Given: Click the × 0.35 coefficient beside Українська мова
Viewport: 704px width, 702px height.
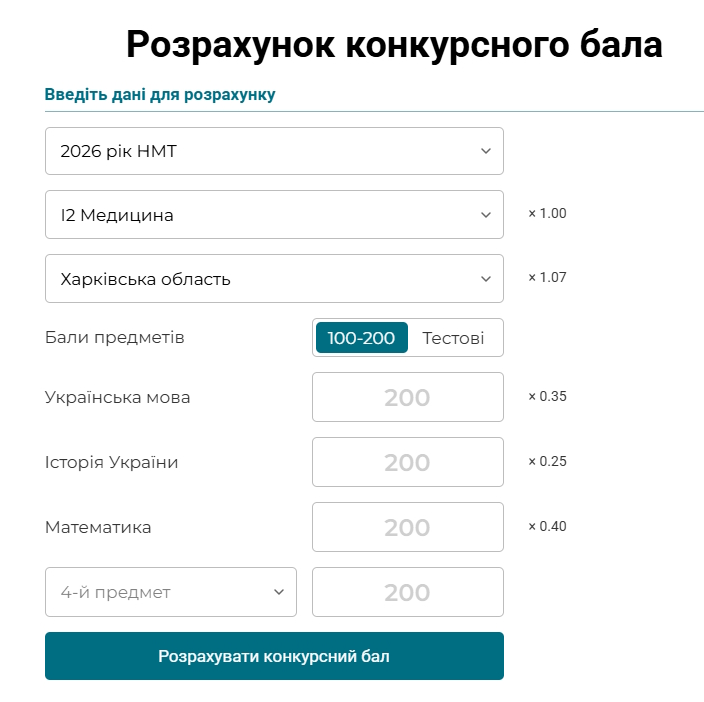Looking at the screenshot, I should (547, 396).
